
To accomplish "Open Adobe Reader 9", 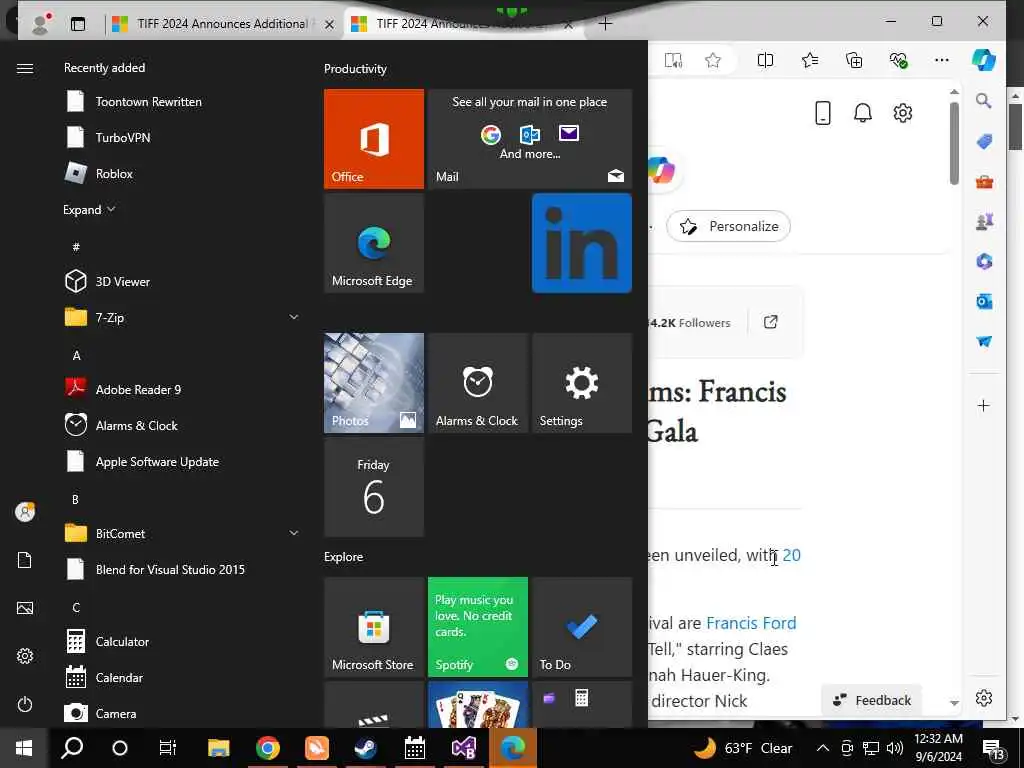I will [183, 389].
